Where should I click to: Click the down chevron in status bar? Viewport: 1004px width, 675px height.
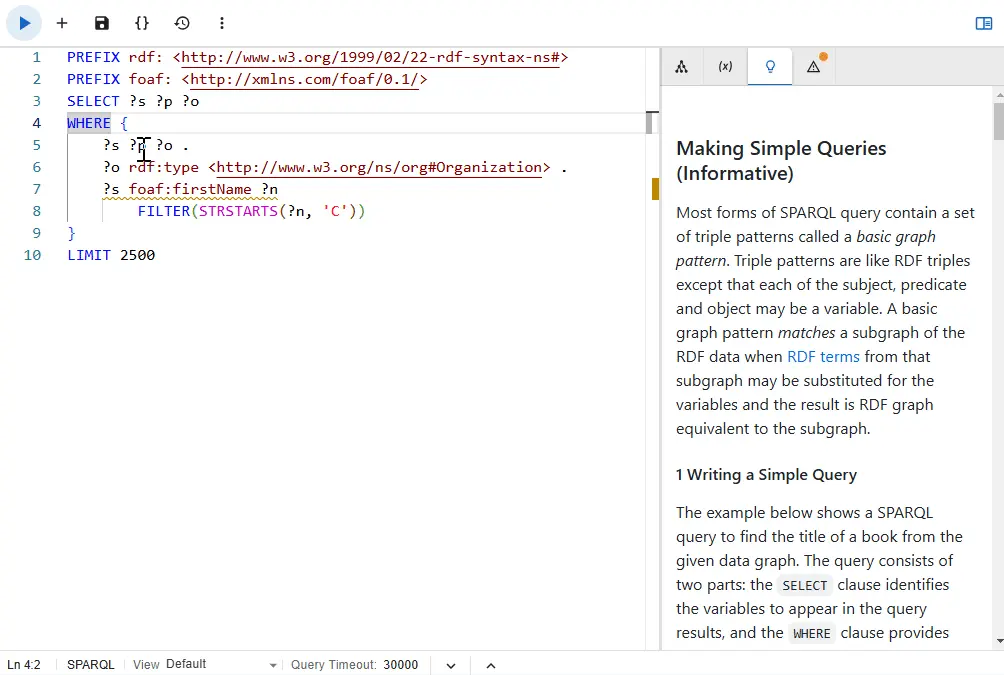[451, 665]
